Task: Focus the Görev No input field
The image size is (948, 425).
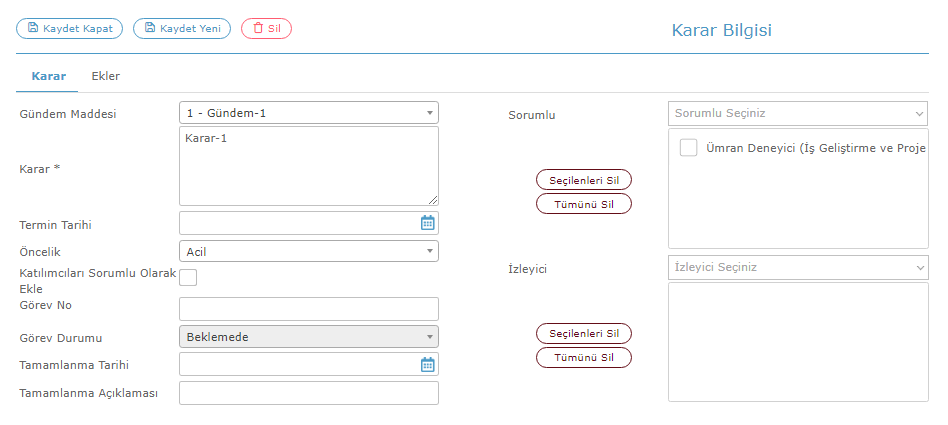Action: pyautogui.click(x=309, y=309)
